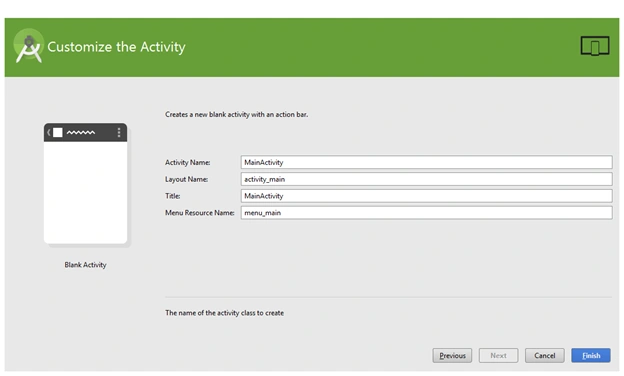624x376 pixels.
Task: Click the 'Blank Activity' caption text
Action: point(85,265)
